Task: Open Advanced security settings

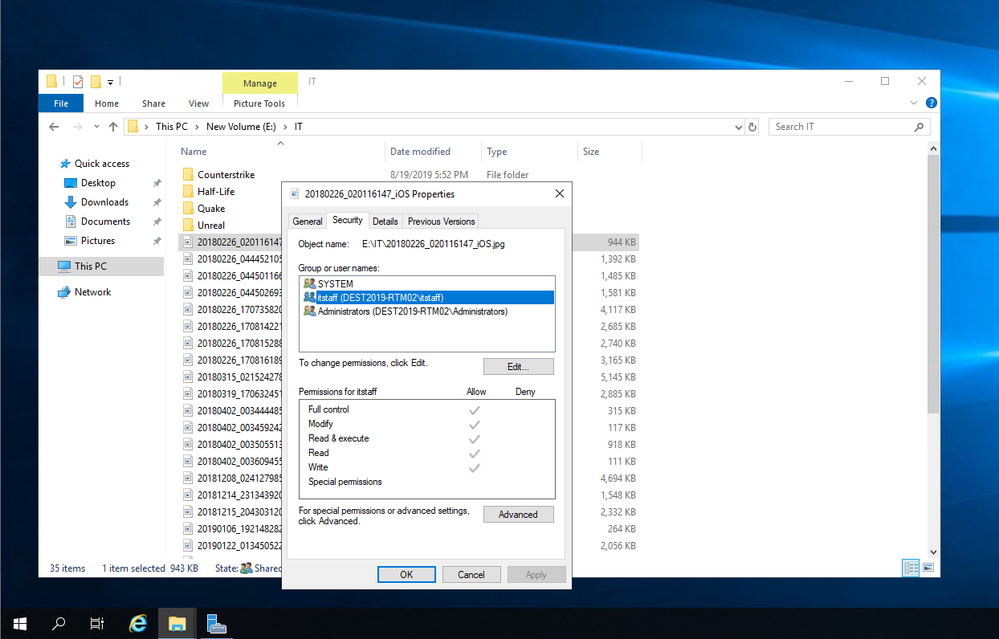Action: [x=518, y=514]
